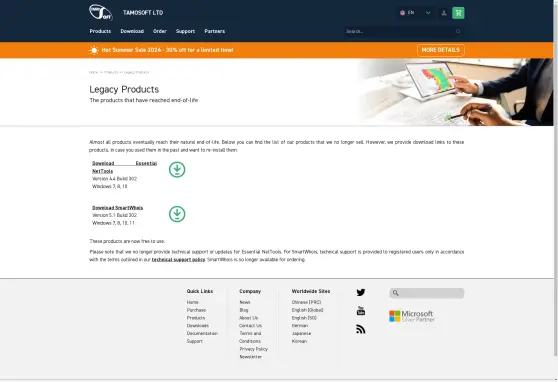Click the globe language icon

pyautogui.click(x=402, y=13)
